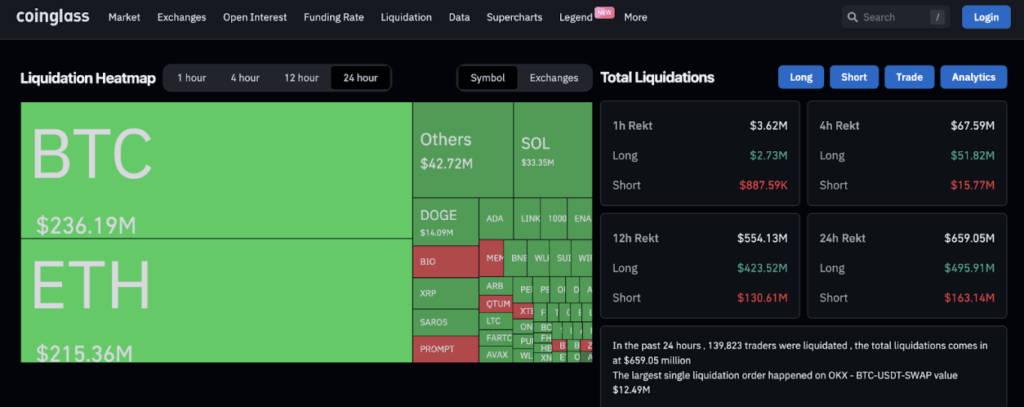Select the Symbol heatmap view
The image size is (1024, 407).
pos(488,78)
